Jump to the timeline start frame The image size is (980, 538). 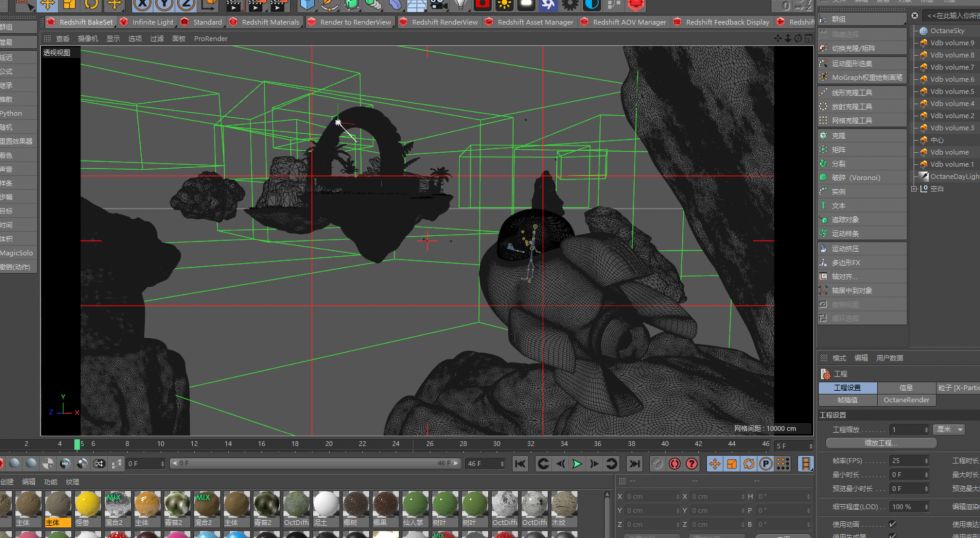click(520, 464)
